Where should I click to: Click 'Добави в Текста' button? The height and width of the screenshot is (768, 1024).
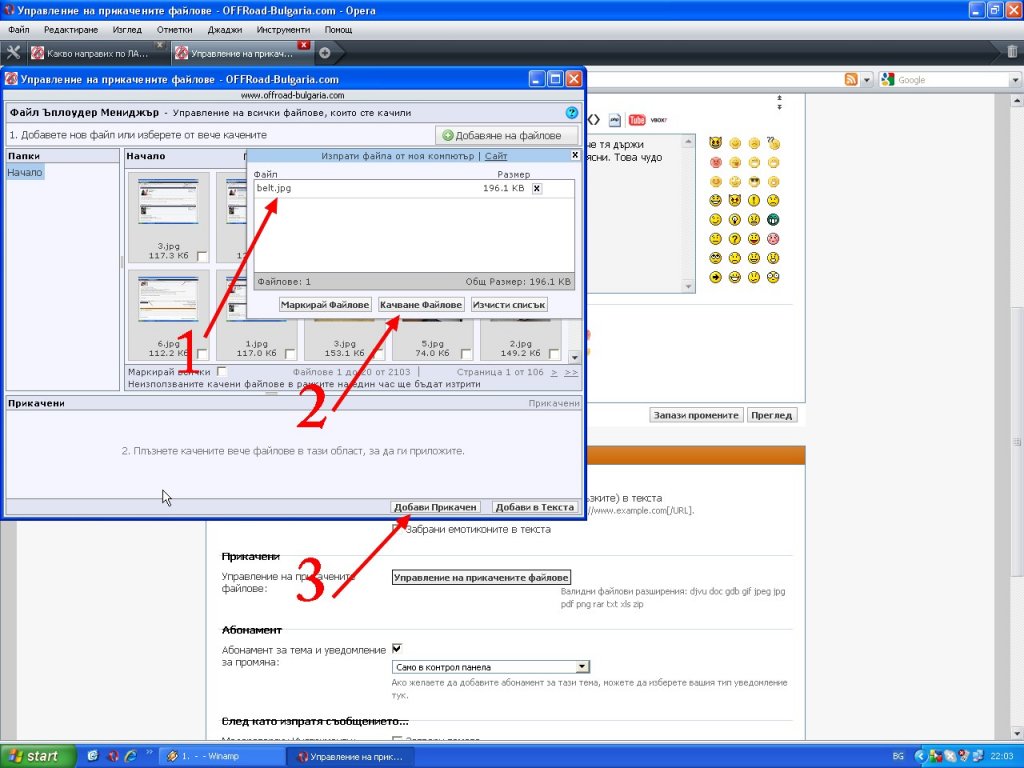534,507
